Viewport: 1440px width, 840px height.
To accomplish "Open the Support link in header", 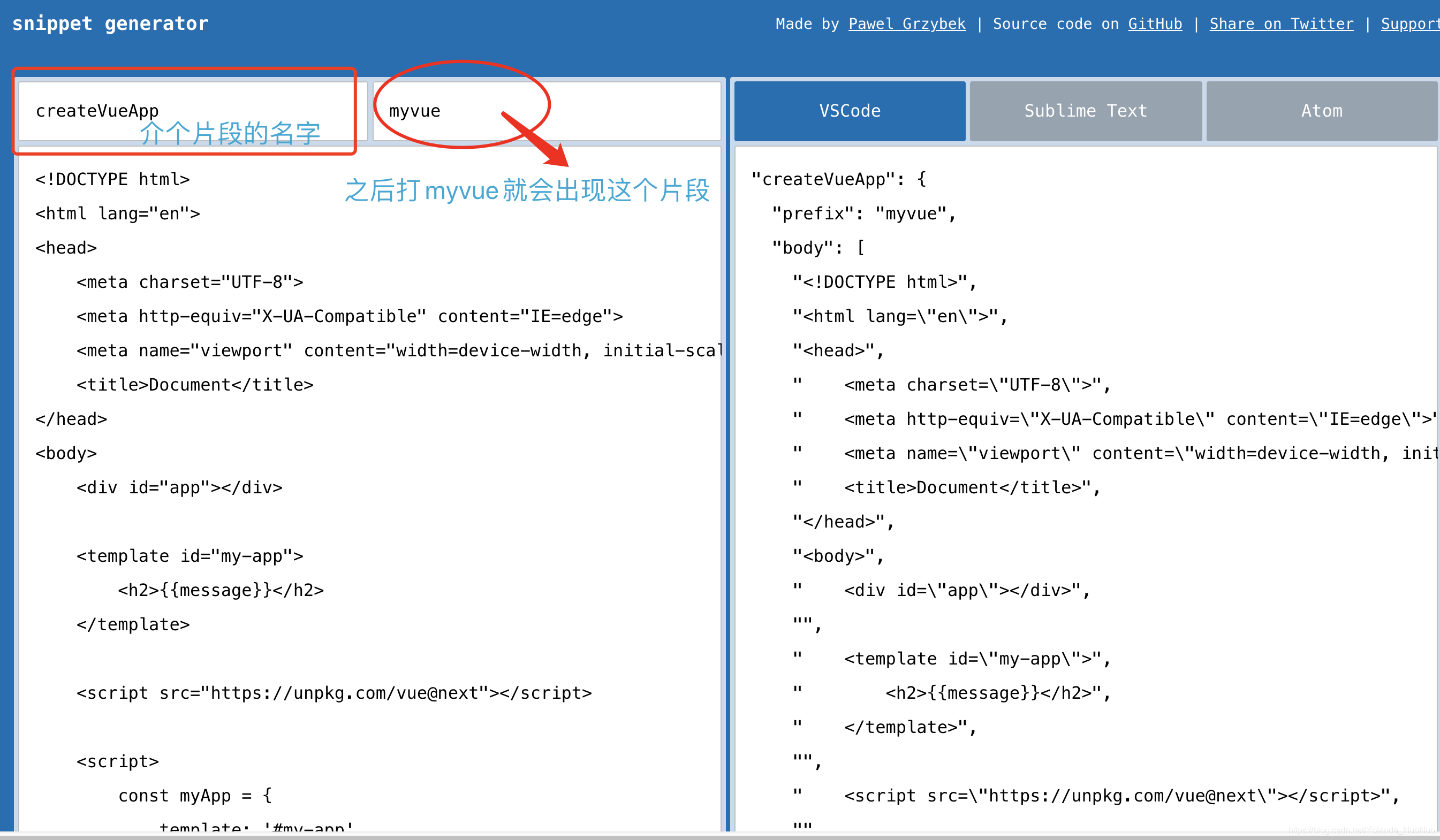I will (1408, 24).
